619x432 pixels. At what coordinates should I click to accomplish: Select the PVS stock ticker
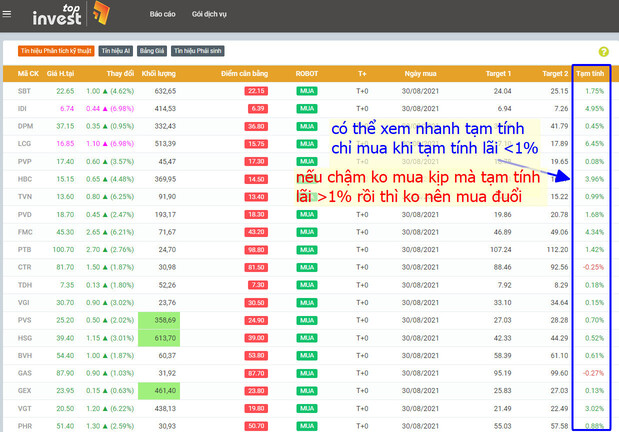pyautogui.click(x=25, y=320)
